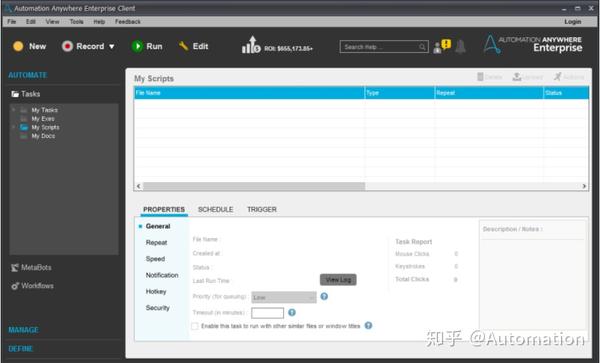Viewport: 600px width, 363px height.
Task: Sort by File Name column header
Action: point(249,93)
